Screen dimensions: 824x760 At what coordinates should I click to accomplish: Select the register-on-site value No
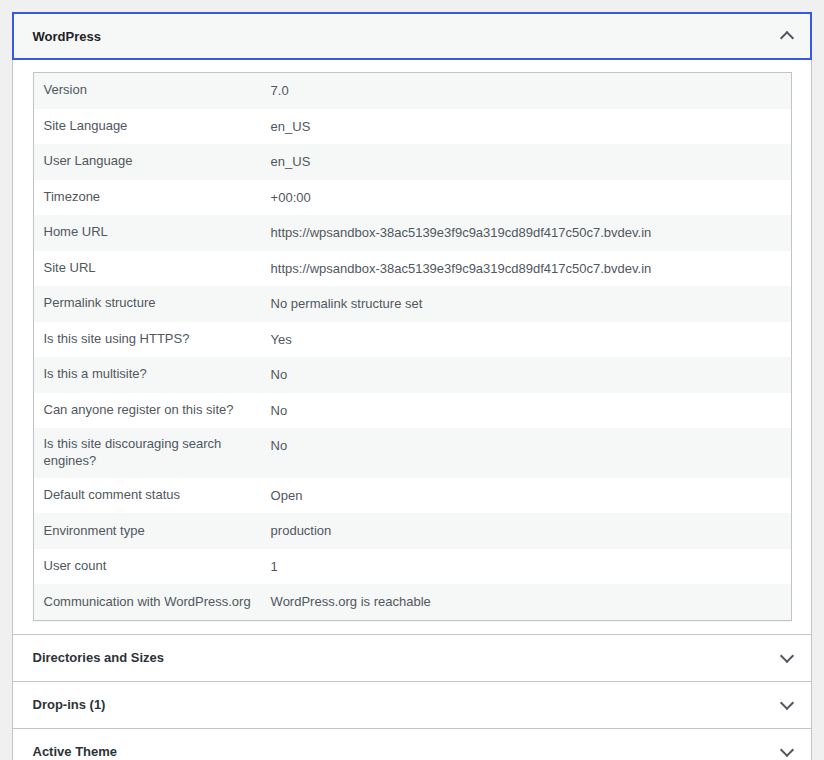pyautogui.click(x=279, y=410)
